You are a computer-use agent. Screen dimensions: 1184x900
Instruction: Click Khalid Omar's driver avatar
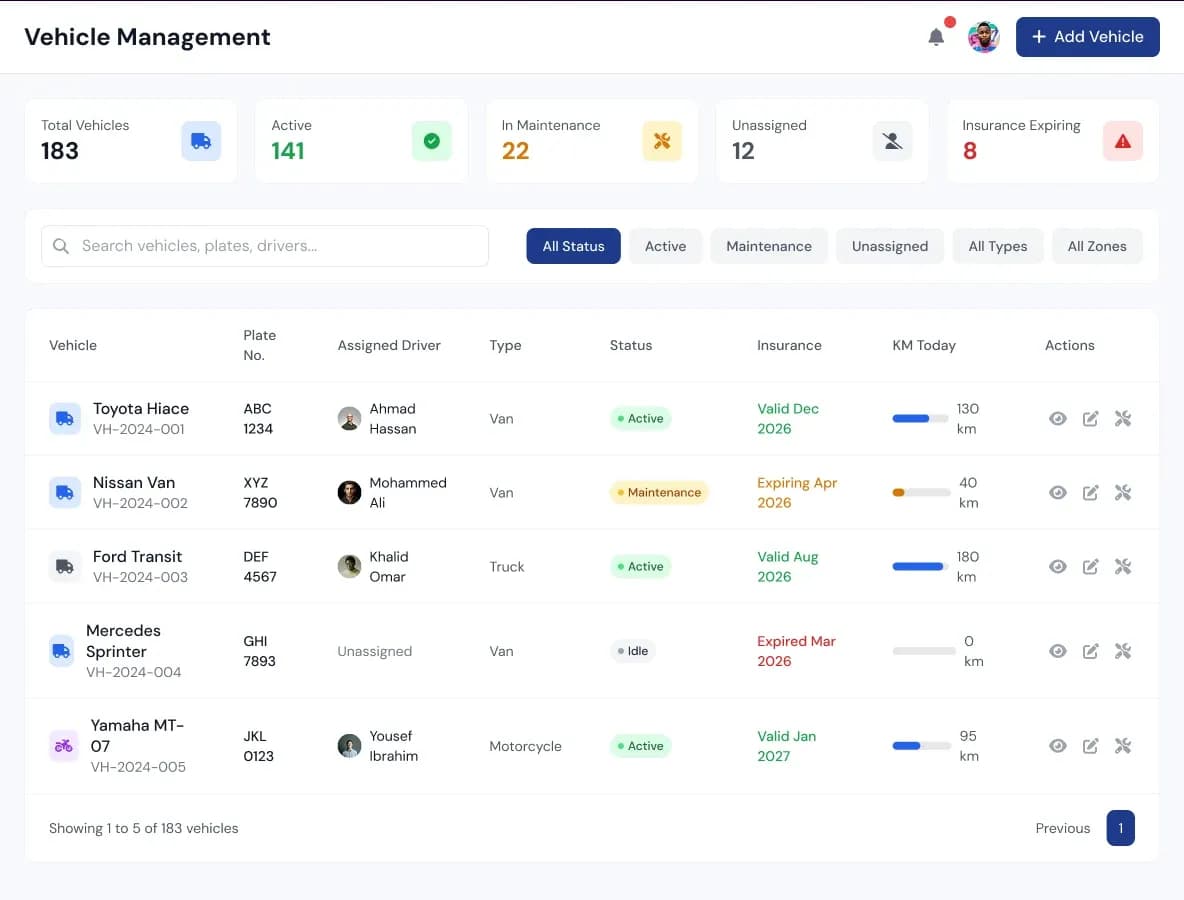tap(349, 566)
